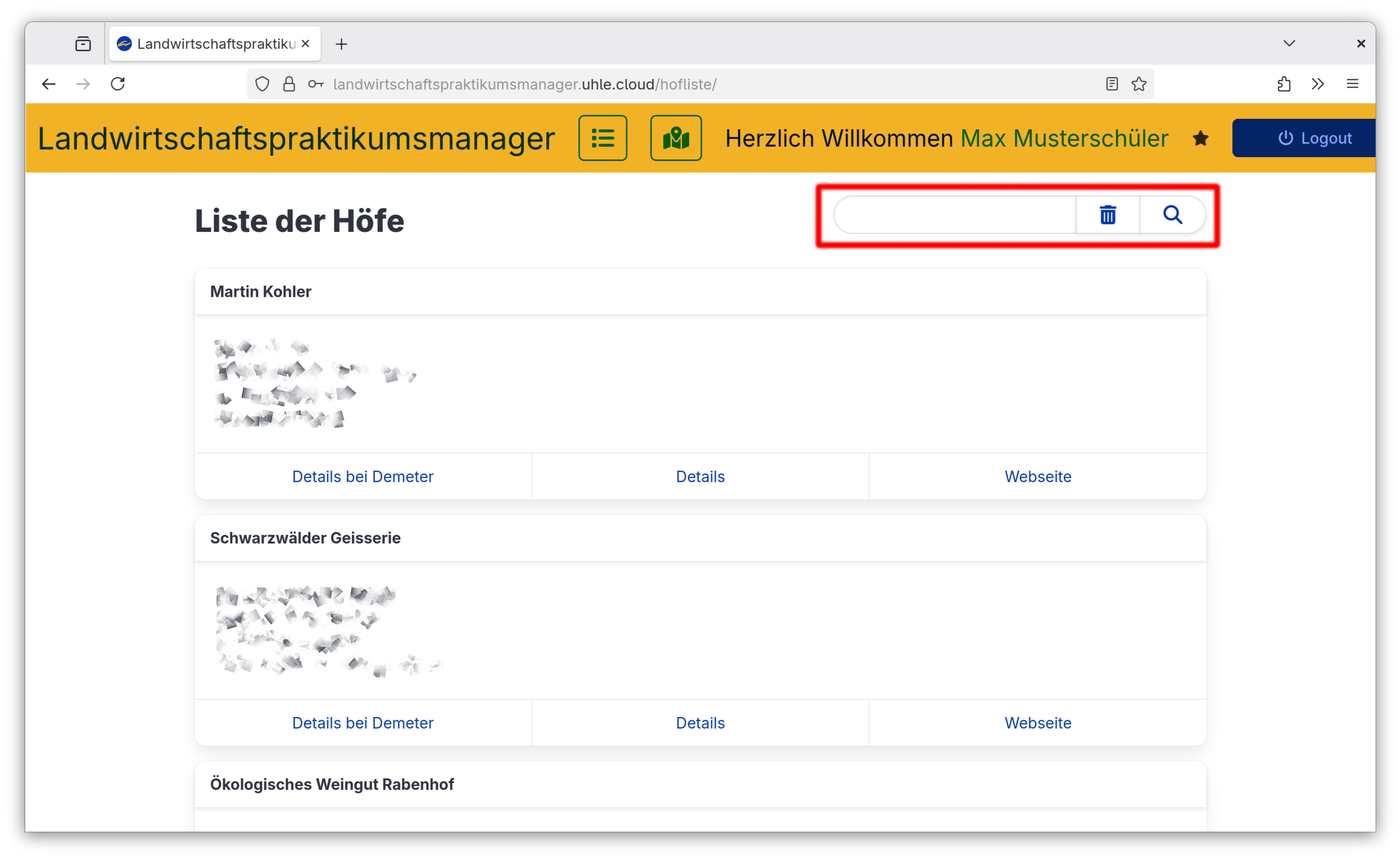
Task: Open the more tools double-chevron in the toolbar
Action: pos(1318,83)
